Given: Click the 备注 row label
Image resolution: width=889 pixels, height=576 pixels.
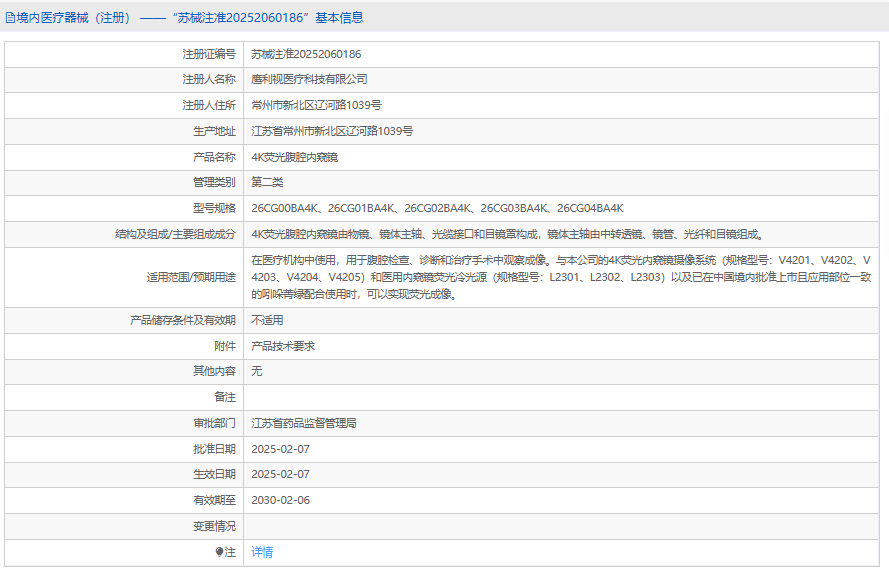Looking at the screenshot, I should point(225,397).
